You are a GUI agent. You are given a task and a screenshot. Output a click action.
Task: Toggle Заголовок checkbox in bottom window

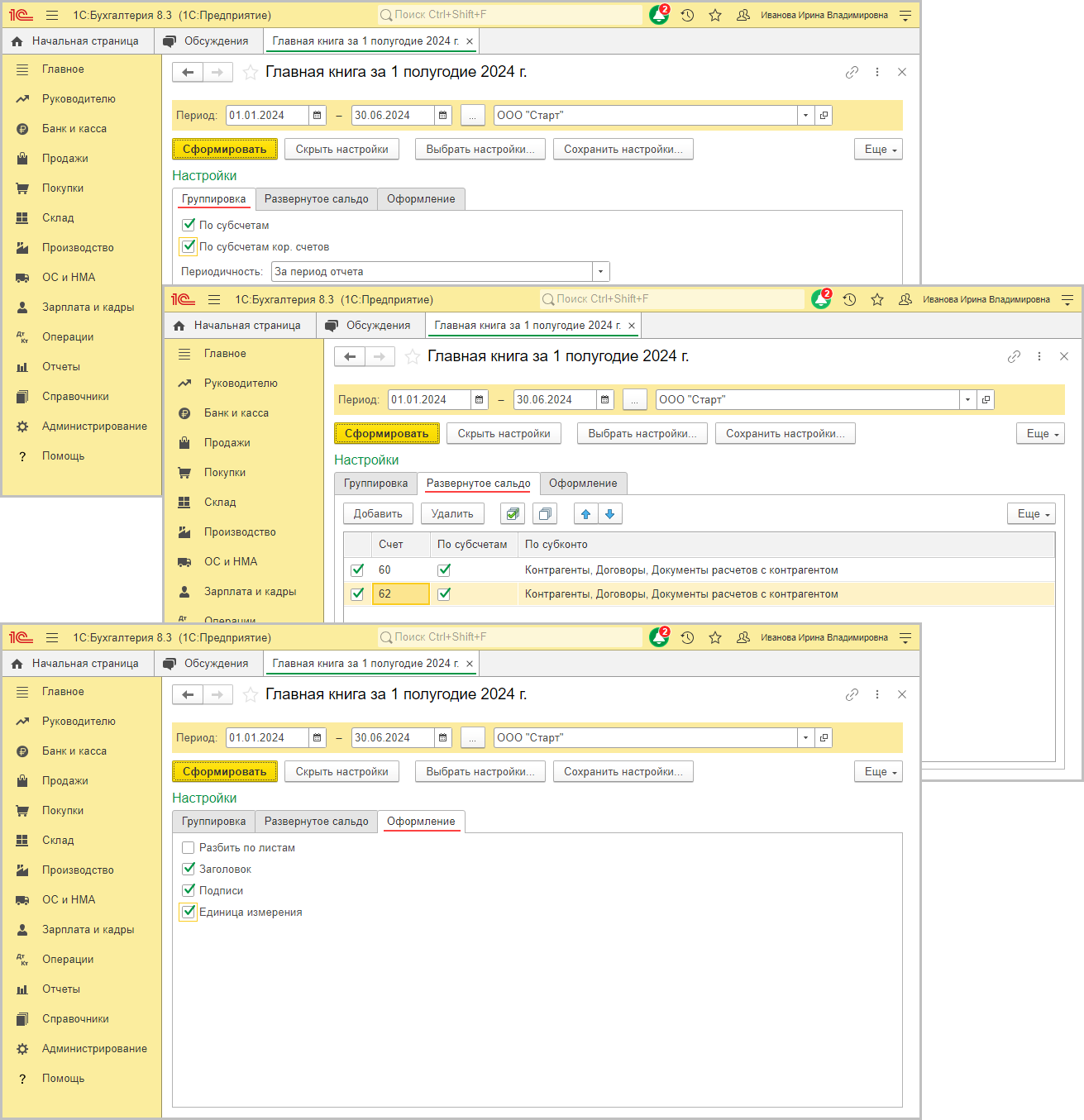click(189, 869)
